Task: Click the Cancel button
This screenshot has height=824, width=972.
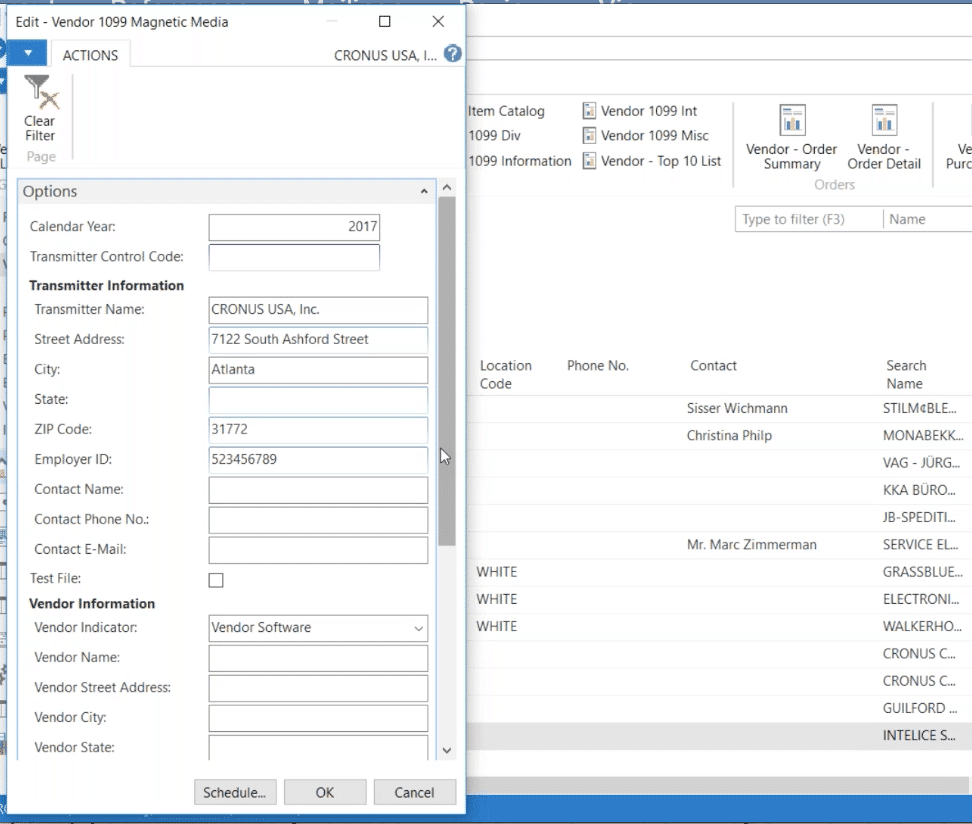Action: click(x=415, y=792)
